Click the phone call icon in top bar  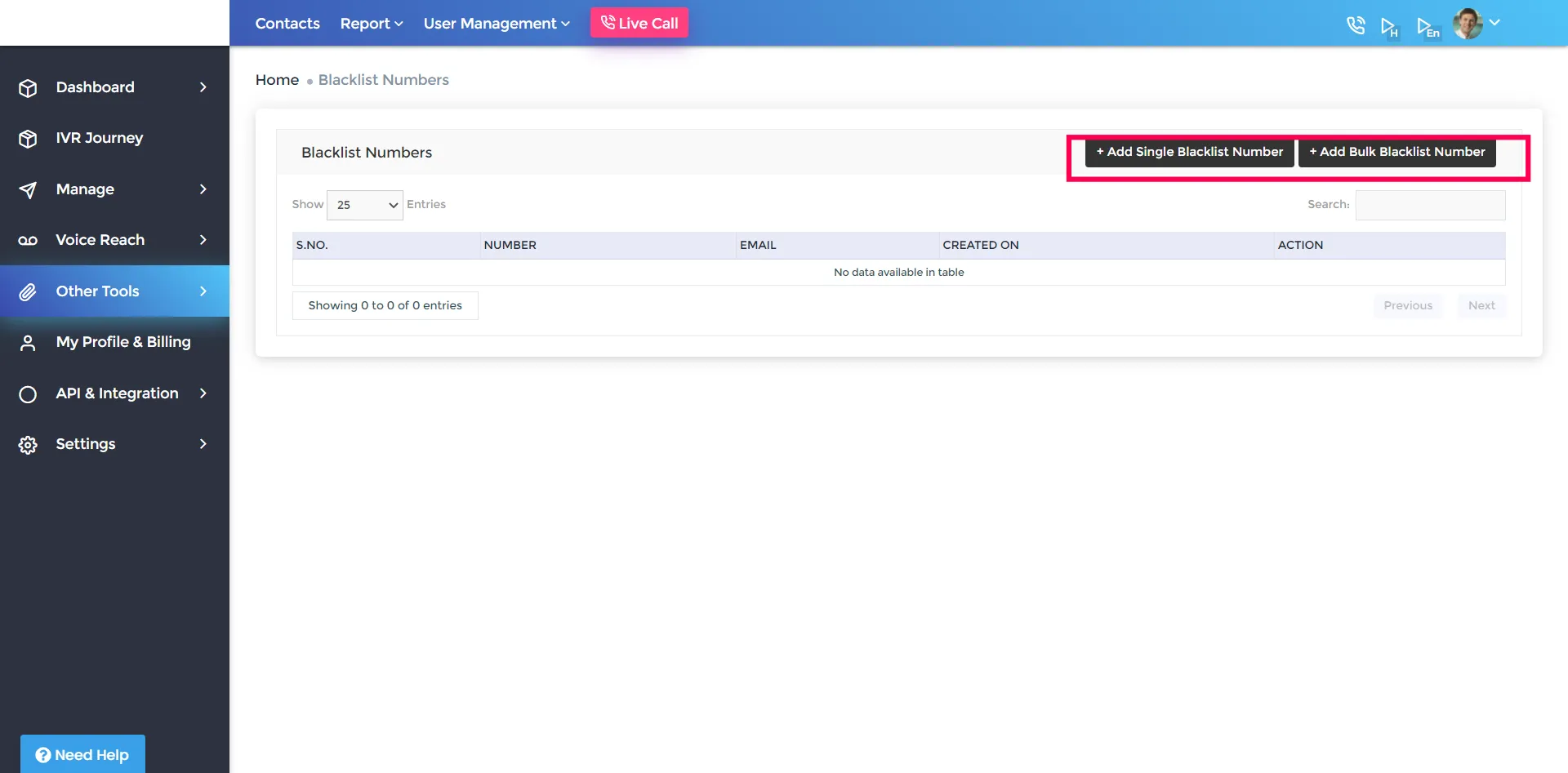1356,25
